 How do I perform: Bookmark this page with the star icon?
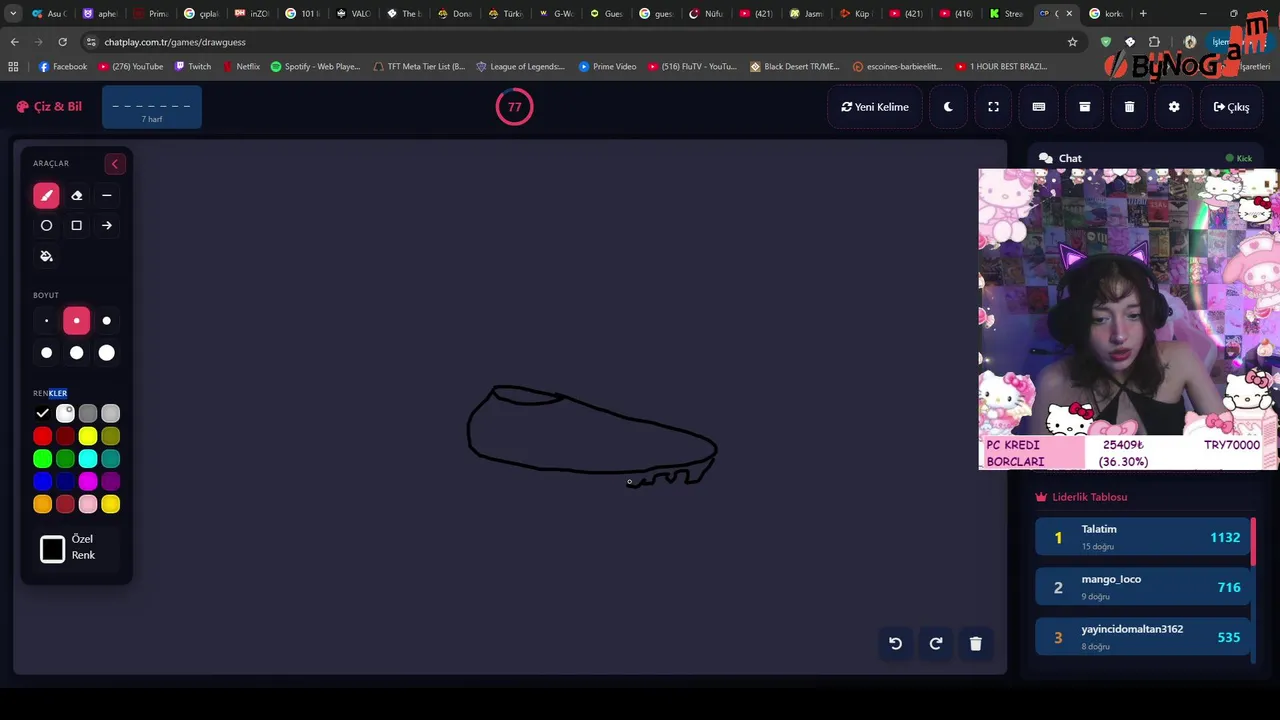(1072, 42)
